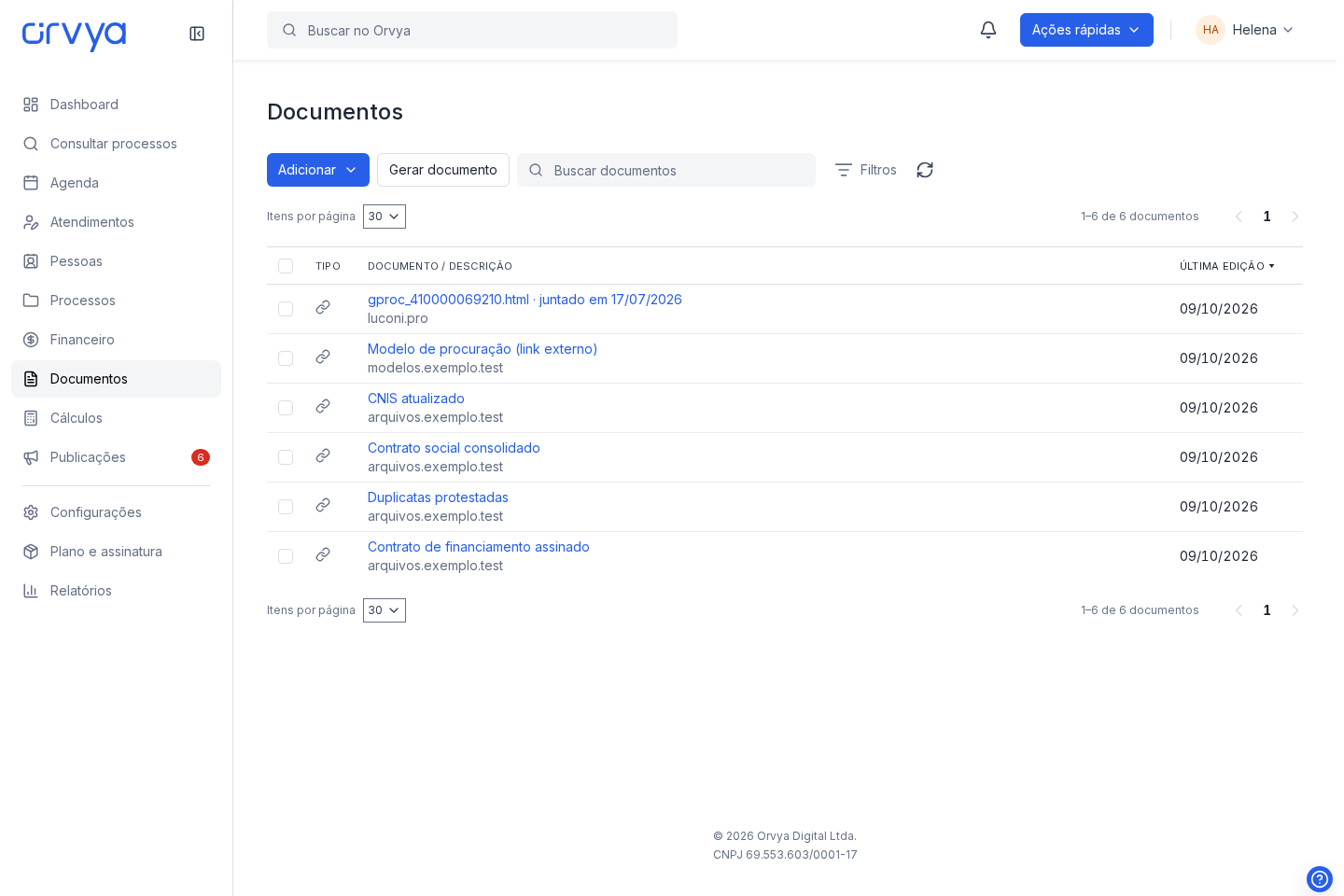Open Dashboard in the sidebar
The width and height of the screenshot is (1344, 896).
(x=116, y=105)
